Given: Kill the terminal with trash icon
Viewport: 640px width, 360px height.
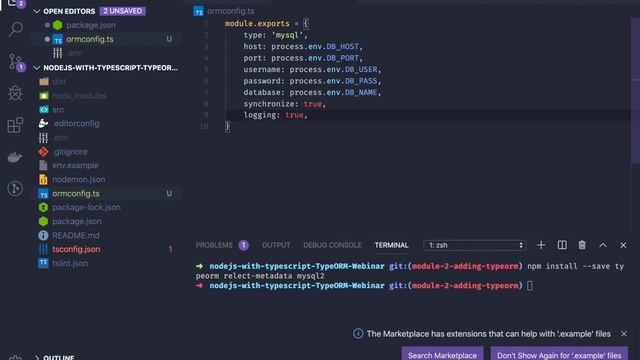Looking at the screenshot, I should pyautogui.click(x=582, y=245).
